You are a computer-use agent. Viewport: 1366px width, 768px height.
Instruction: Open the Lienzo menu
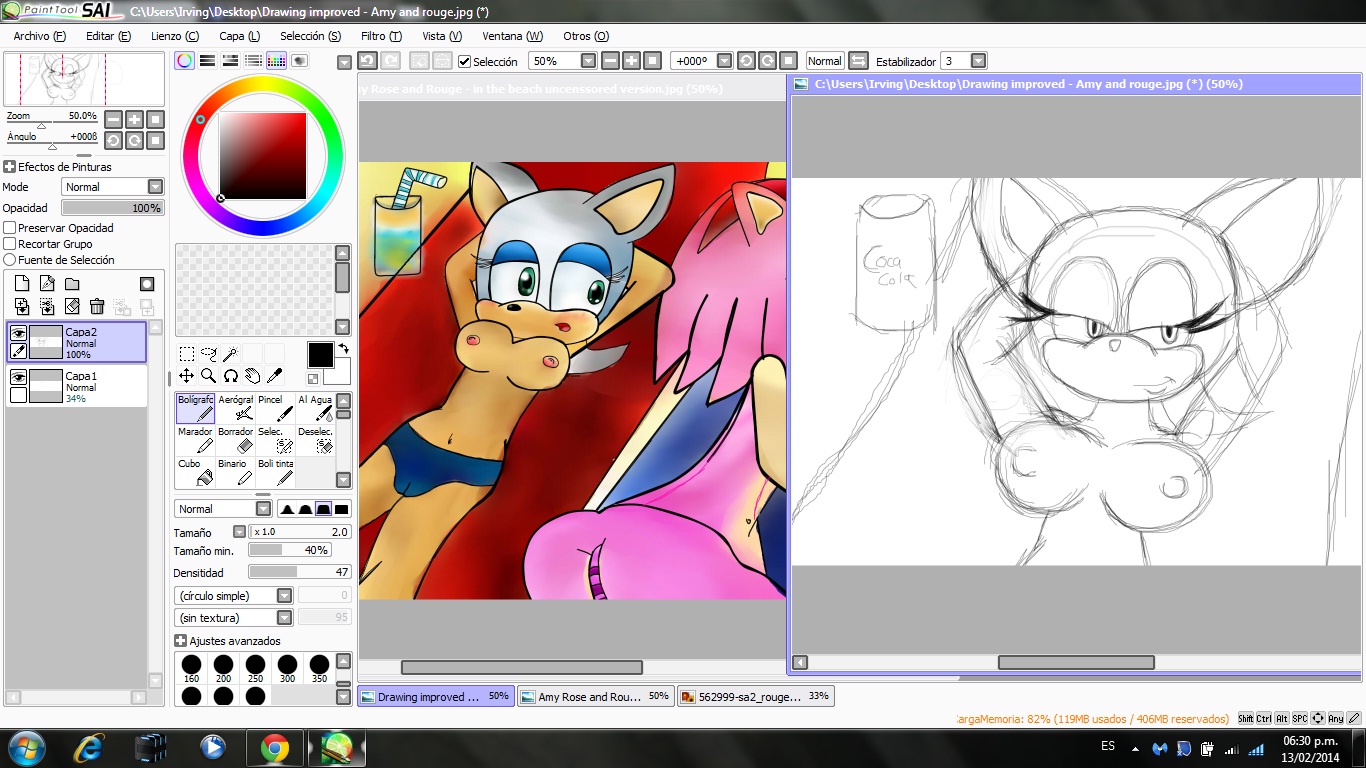pos(175,36)
